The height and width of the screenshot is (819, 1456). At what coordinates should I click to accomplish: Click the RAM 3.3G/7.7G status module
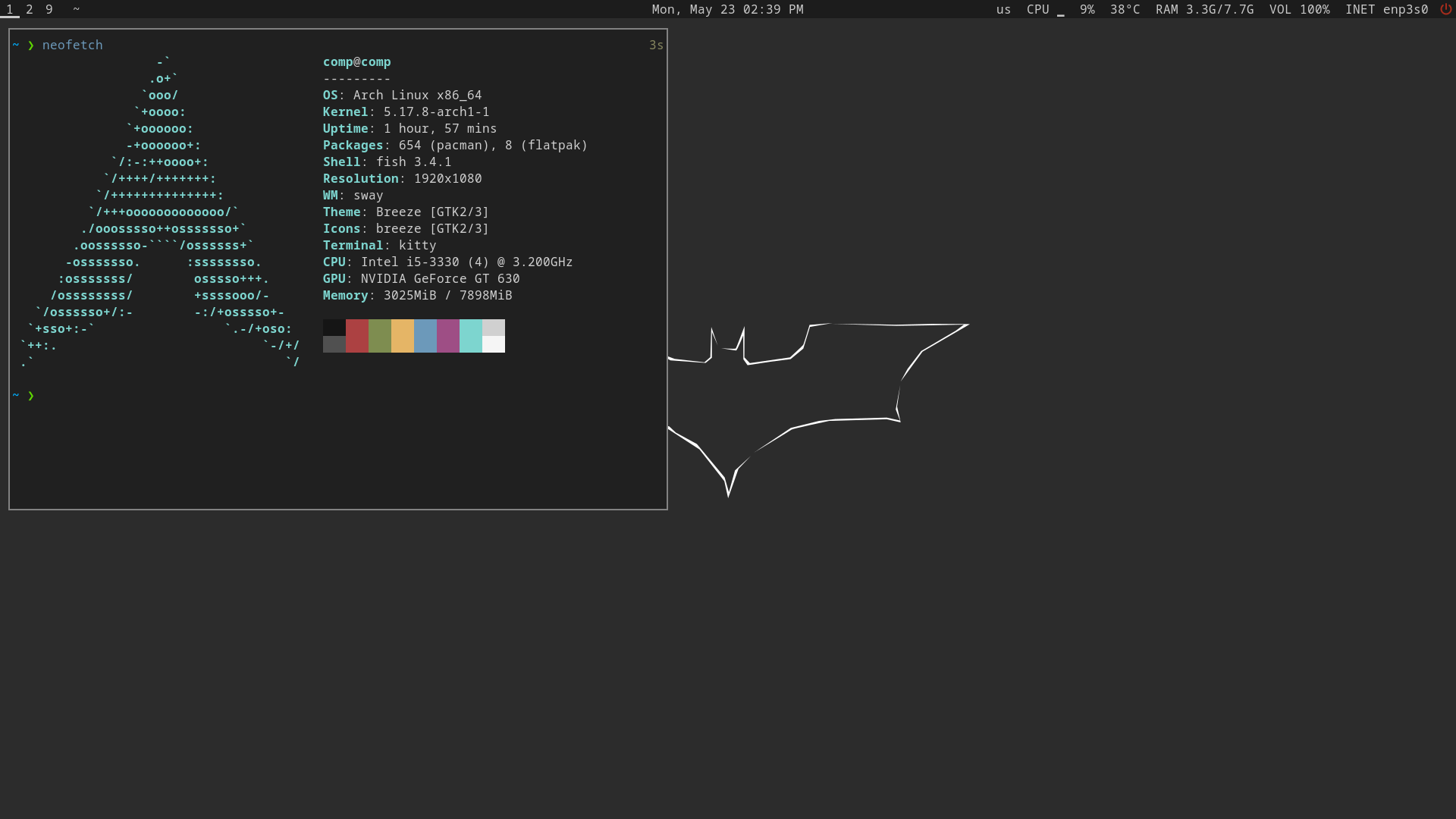coord(1204,9)
